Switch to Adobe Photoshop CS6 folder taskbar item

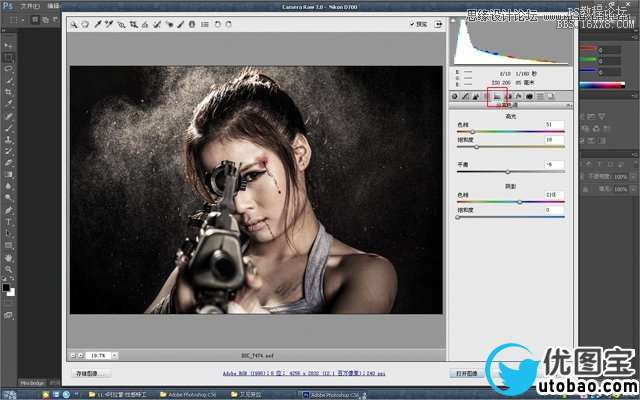189,395
